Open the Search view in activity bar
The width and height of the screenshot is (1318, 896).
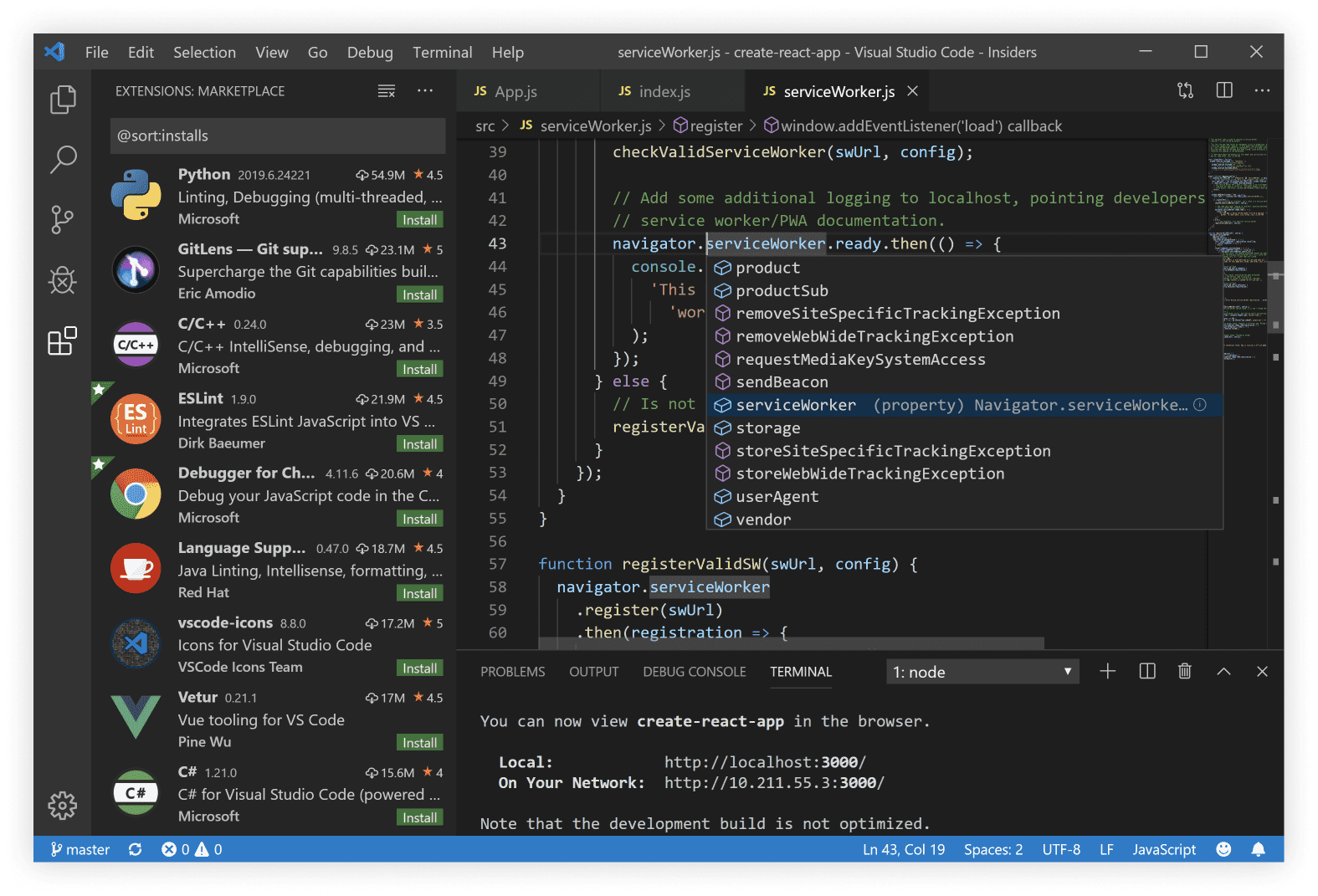pos(63,159)
